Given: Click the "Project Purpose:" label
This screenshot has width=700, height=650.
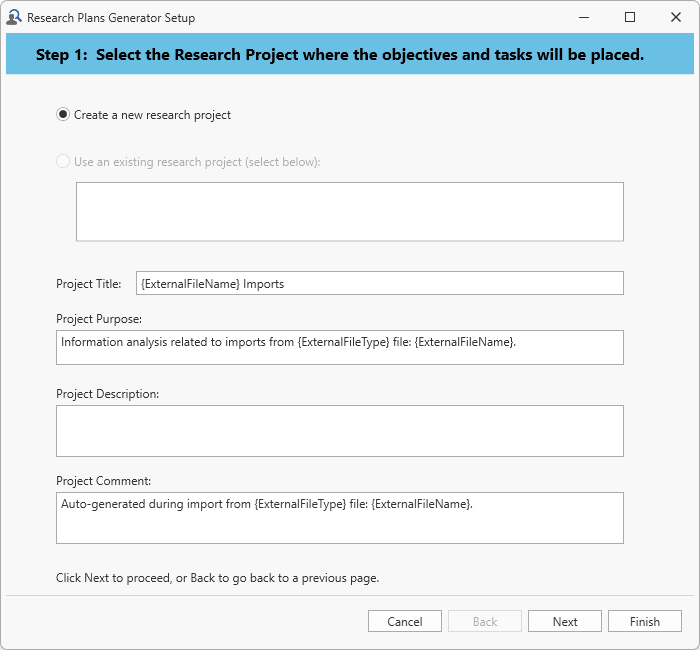Looking at the screenshot, I should [99, 319].
